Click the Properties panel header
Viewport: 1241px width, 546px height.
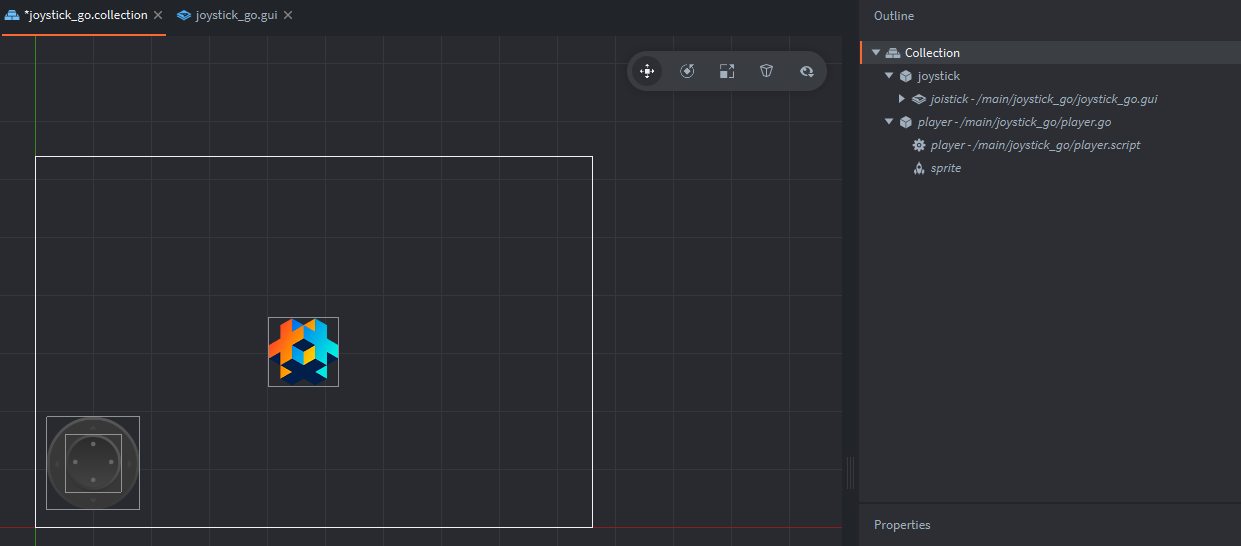pos(902,525)
